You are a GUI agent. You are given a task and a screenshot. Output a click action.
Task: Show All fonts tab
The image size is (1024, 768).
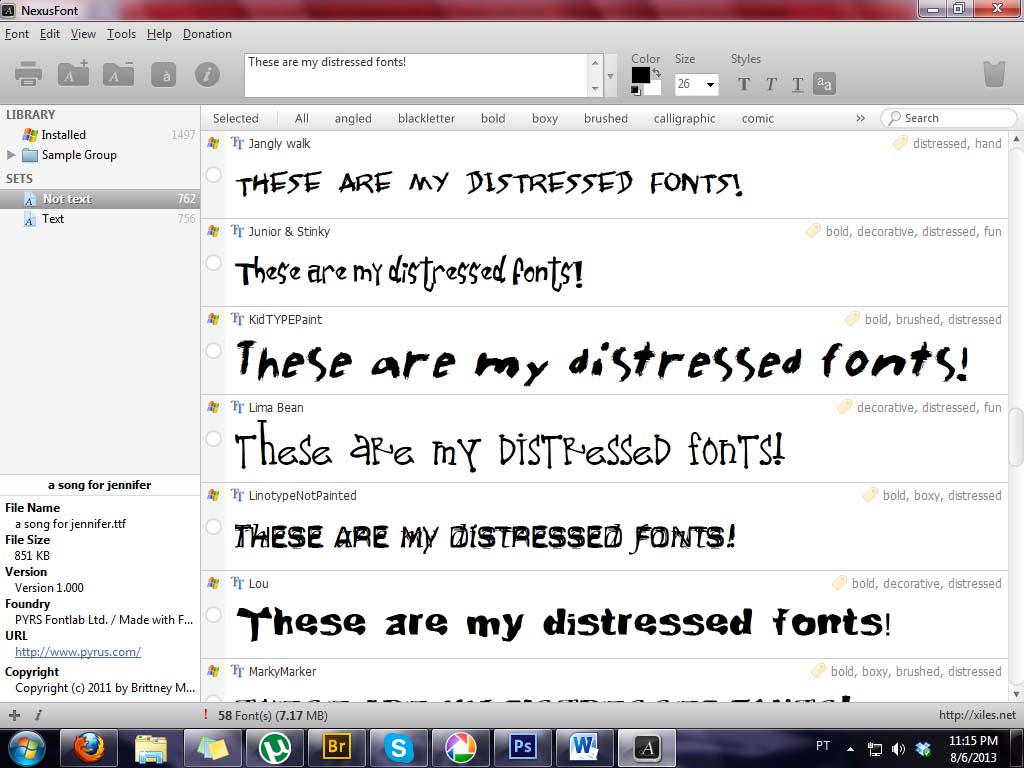click(x=302, y=118)
